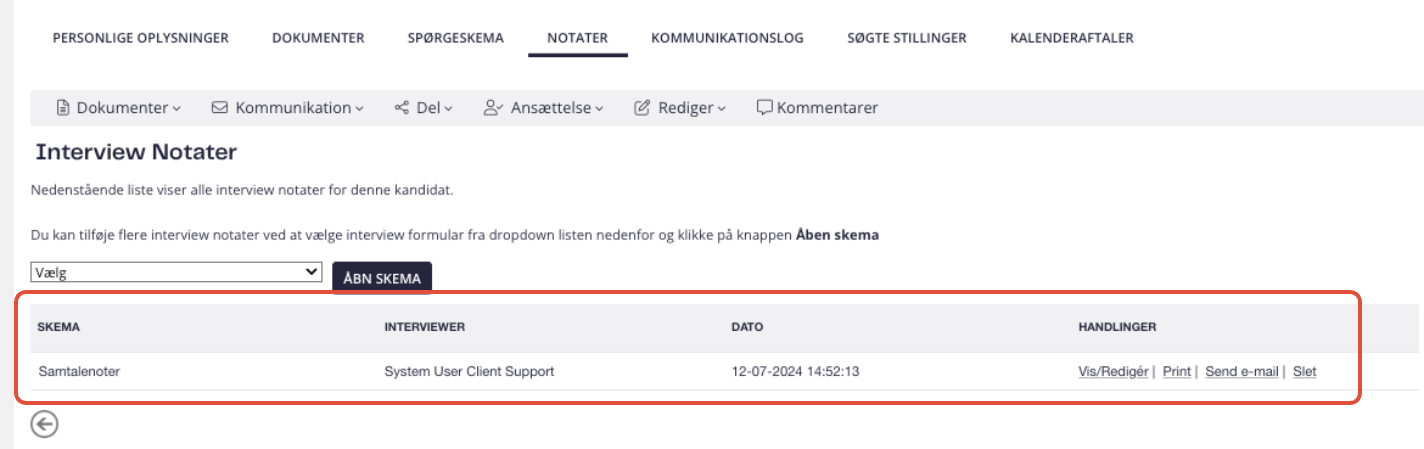Click the Kommunikation envelope icon

pos(220,108)
